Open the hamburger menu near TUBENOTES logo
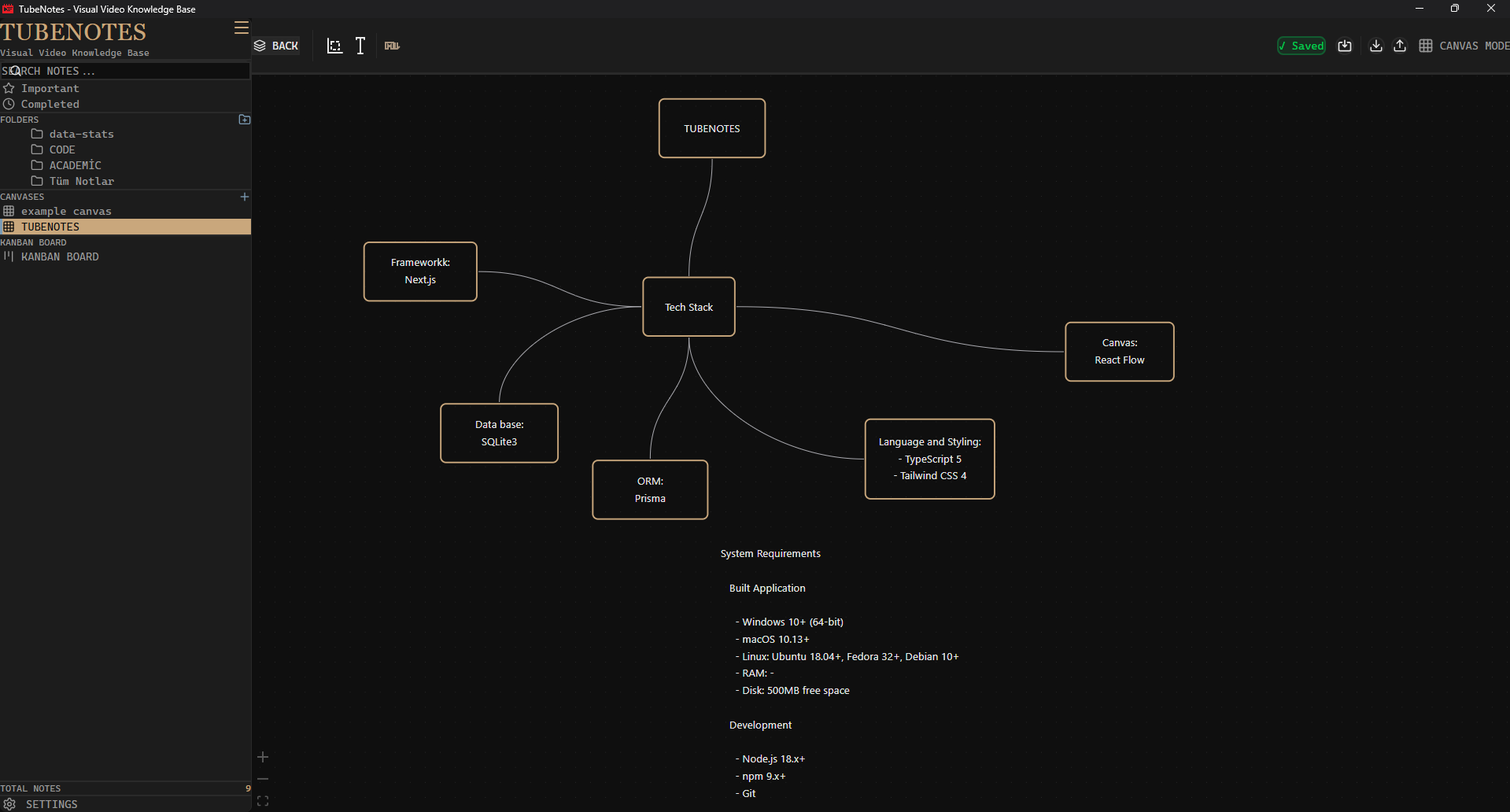Image resolution: width=1510 pixels, height=812 pixels. click(x=241, y=27)
